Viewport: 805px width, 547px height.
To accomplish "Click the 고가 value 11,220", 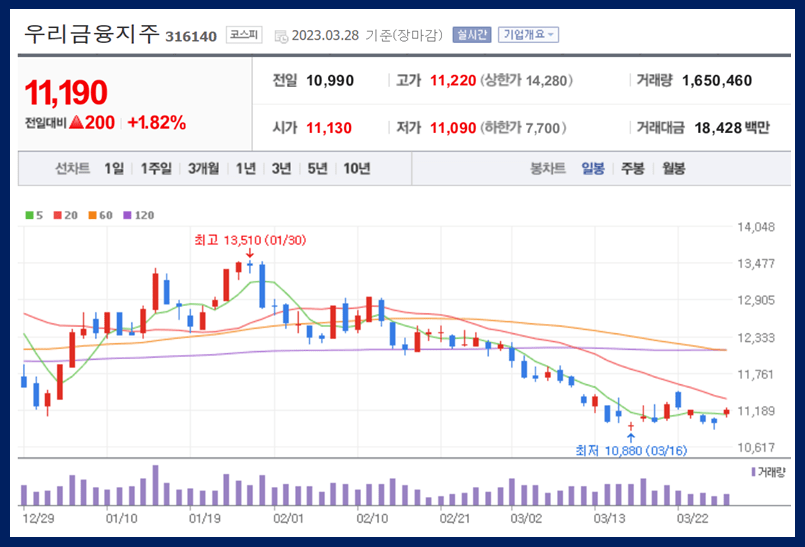I will [453, 81].
